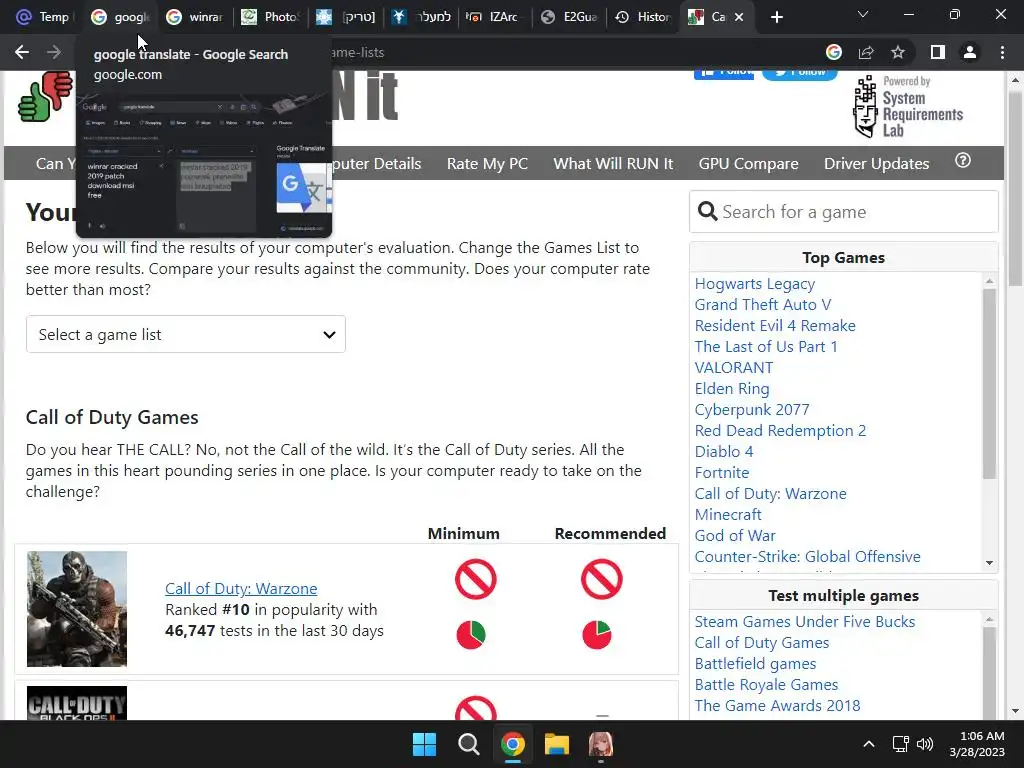The image size is (1024, 768).
Task: Open Counter-Strike: Global Offensive link
Action: coord(807,556)
